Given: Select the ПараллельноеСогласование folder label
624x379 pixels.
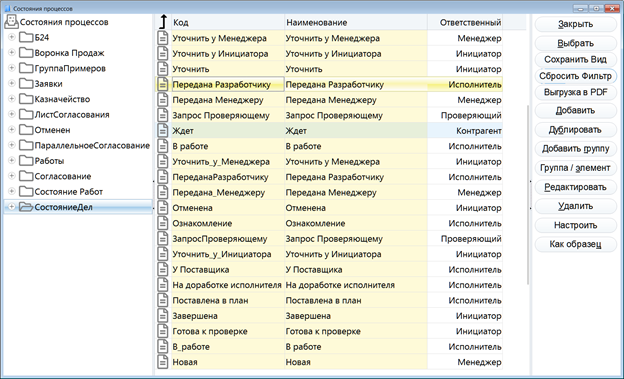Looking at the screenshot, I should click(92, 145).
